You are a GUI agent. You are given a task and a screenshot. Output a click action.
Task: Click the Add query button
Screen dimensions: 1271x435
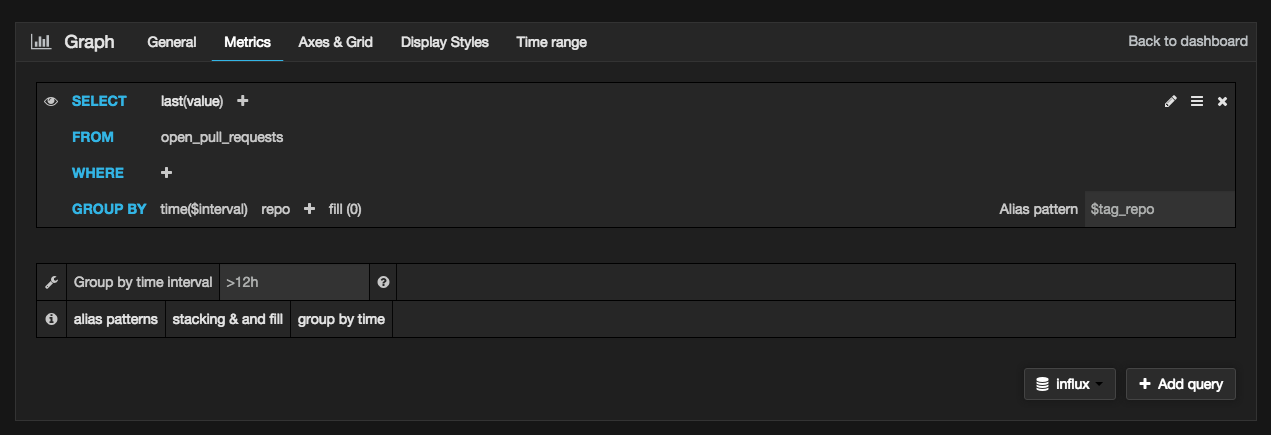pos(1181,384)
